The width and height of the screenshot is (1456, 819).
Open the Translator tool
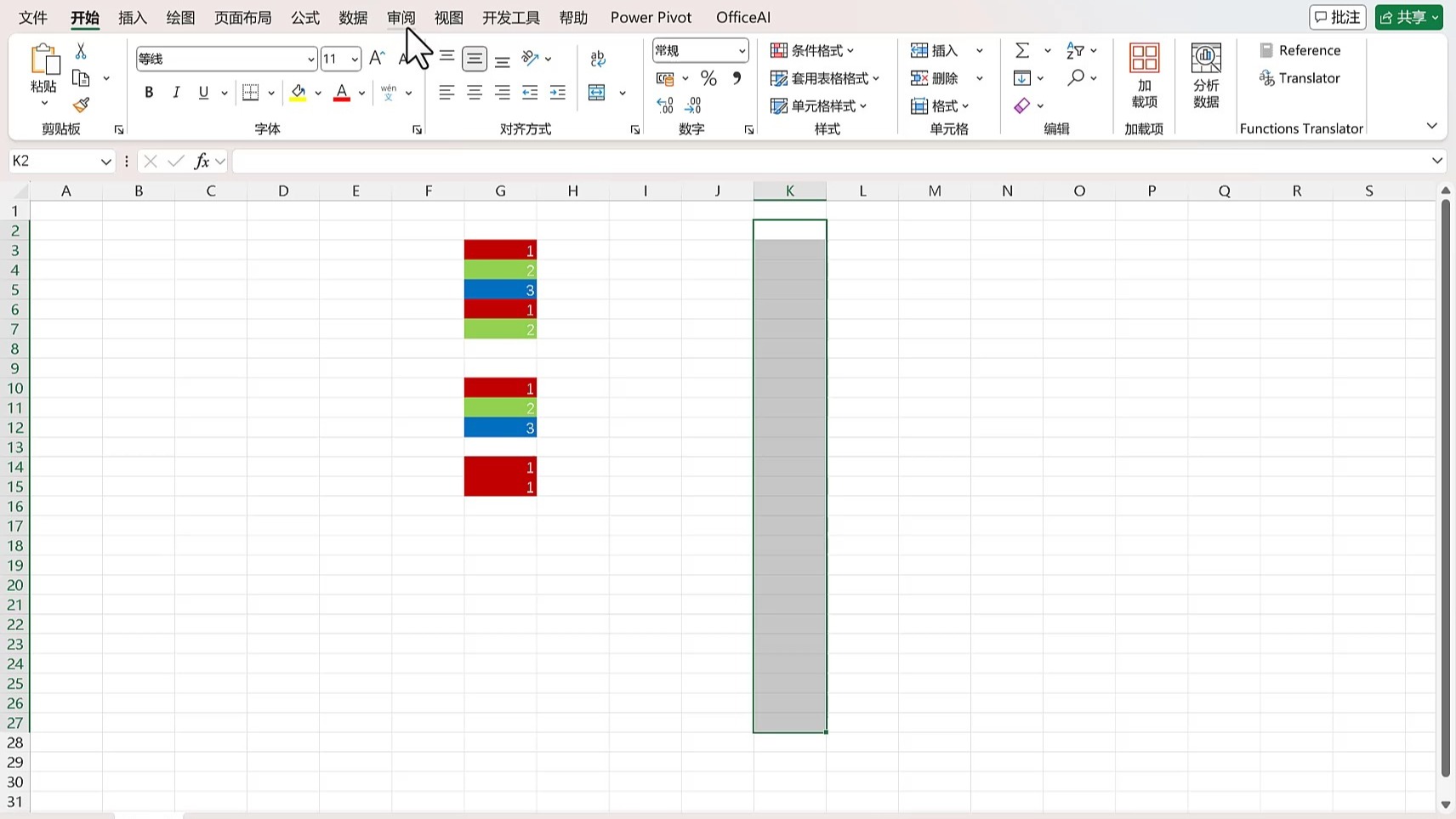(x=1300, y=78)
